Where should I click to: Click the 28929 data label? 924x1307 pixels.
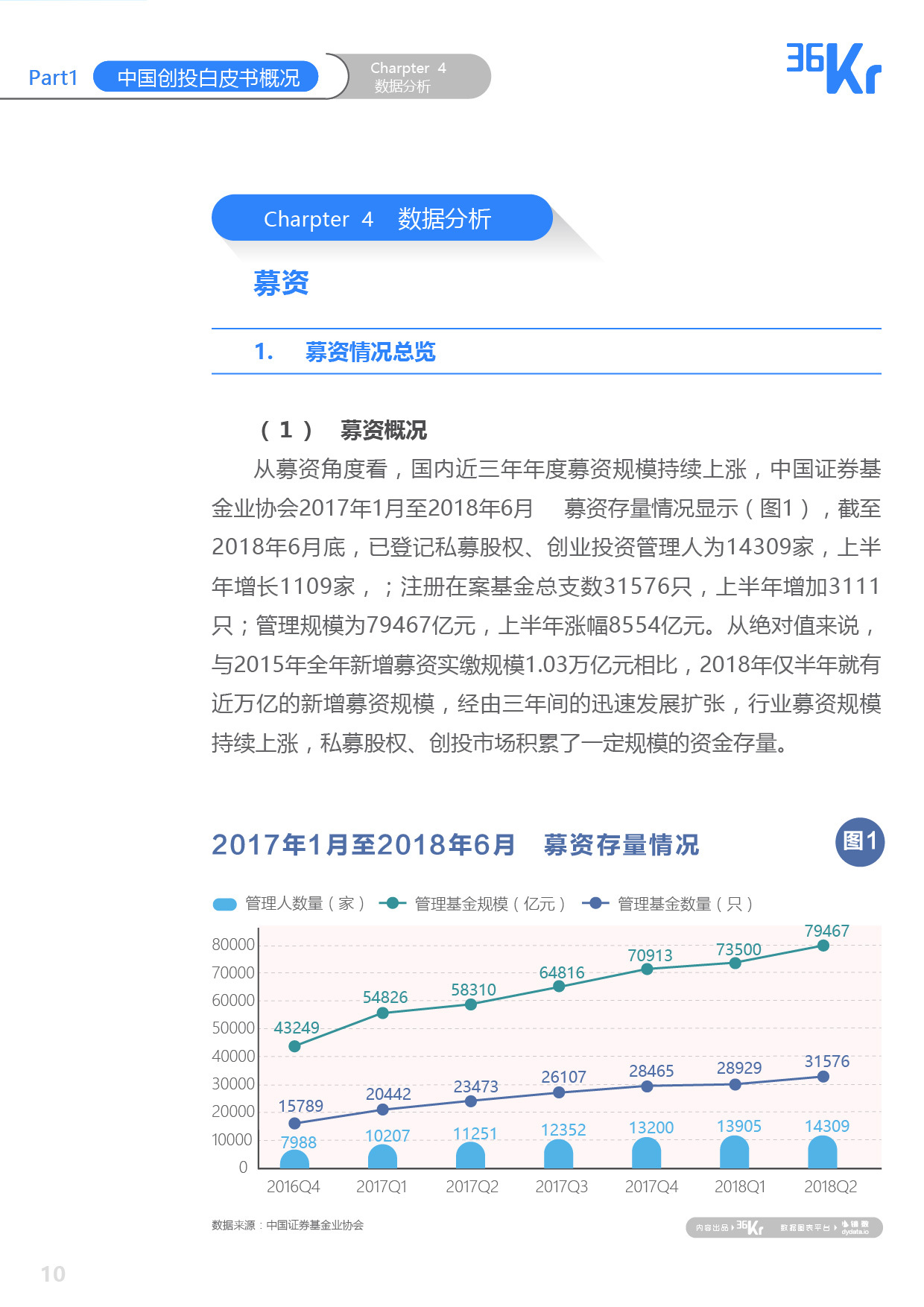click(x=739, y=1068)
